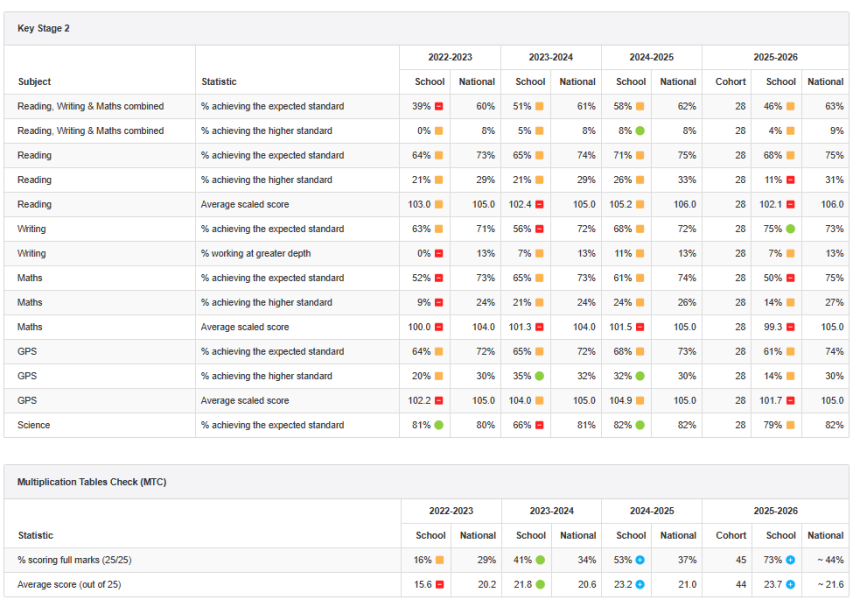Click the blue plus indicator next to 23.7

[x=791, y=584]
